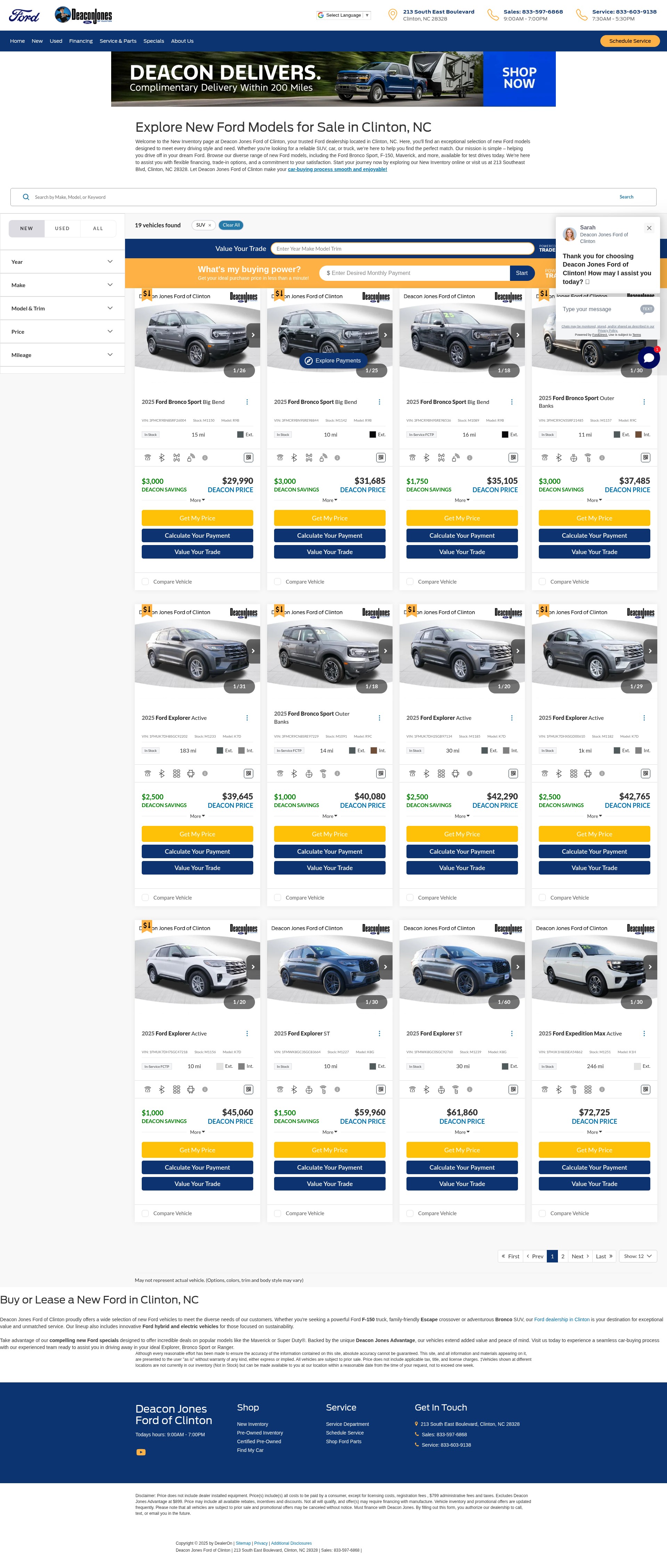Screen dimensions: 667x1568
Task: Expand More under the $42,290 price
Action: click(462, 816)
